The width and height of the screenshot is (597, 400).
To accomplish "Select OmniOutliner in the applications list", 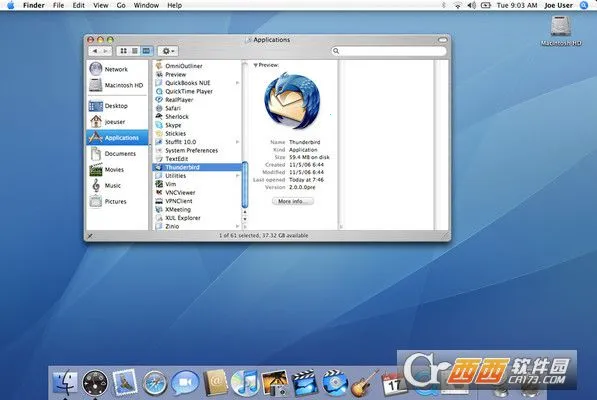I will tap(197, 66).
